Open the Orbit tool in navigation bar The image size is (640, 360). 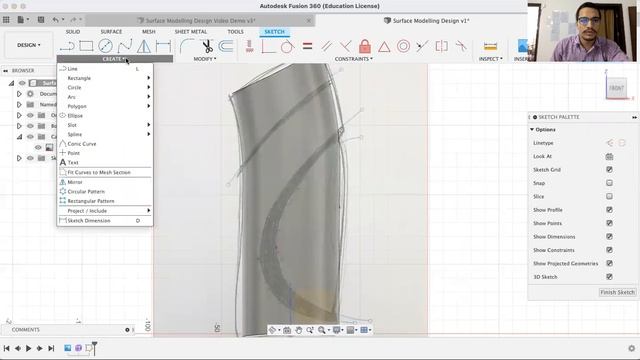point(273,330)
